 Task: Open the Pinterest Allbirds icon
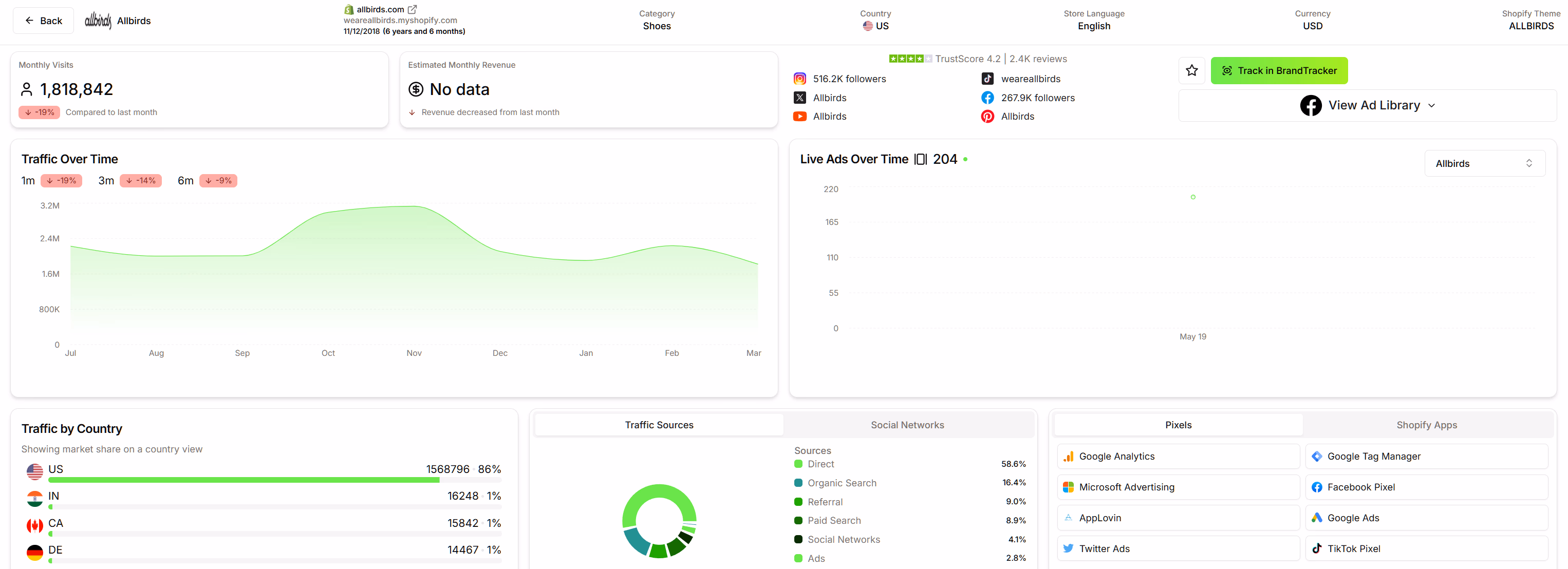(987, 116)
